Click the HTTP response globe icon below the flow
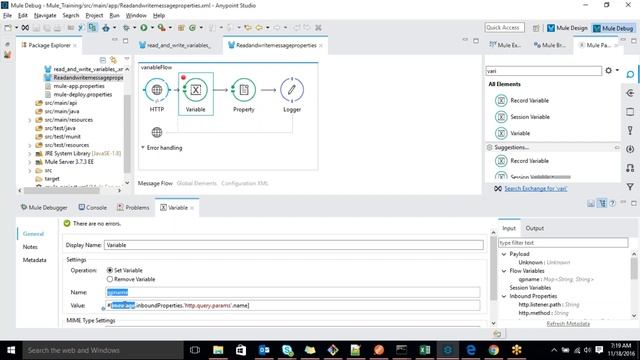 pos(157,132)
